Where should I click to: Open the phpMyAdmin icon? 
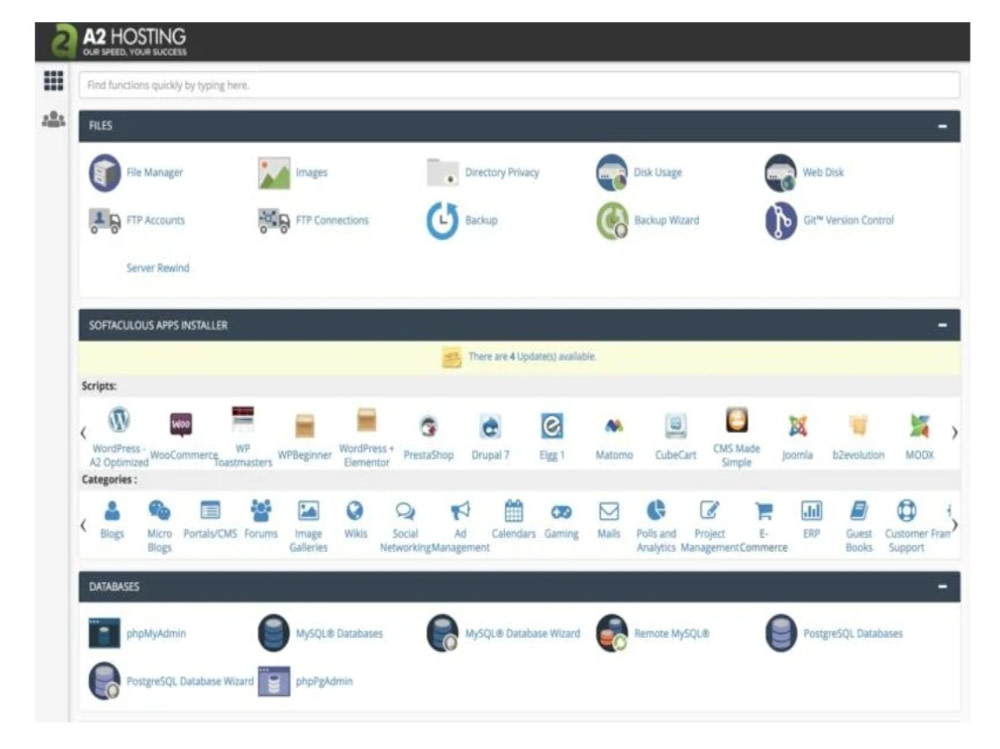point(104,633)
